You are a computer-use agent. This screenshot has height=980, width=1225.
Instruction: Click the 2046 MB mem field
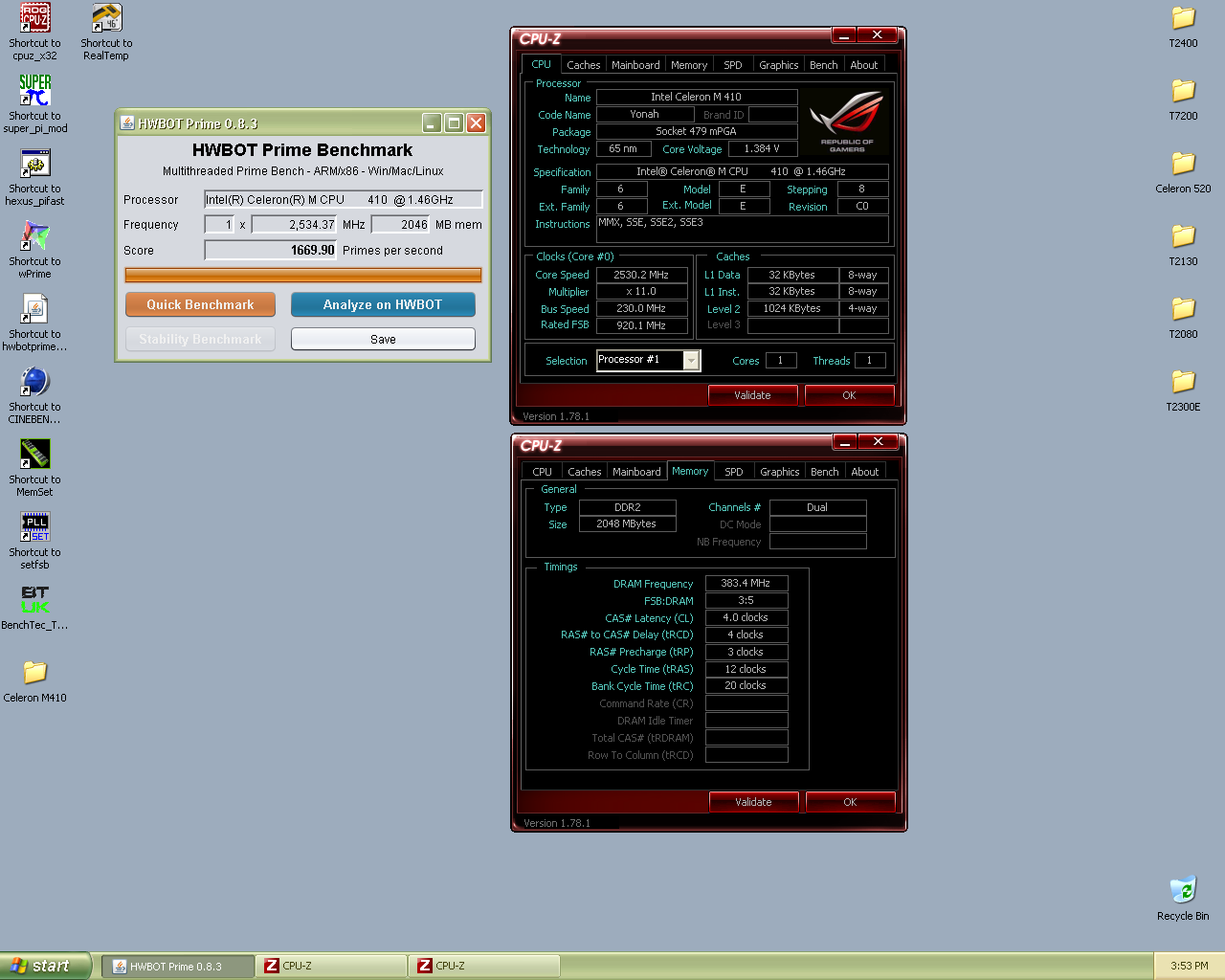(x=400, y=224)
